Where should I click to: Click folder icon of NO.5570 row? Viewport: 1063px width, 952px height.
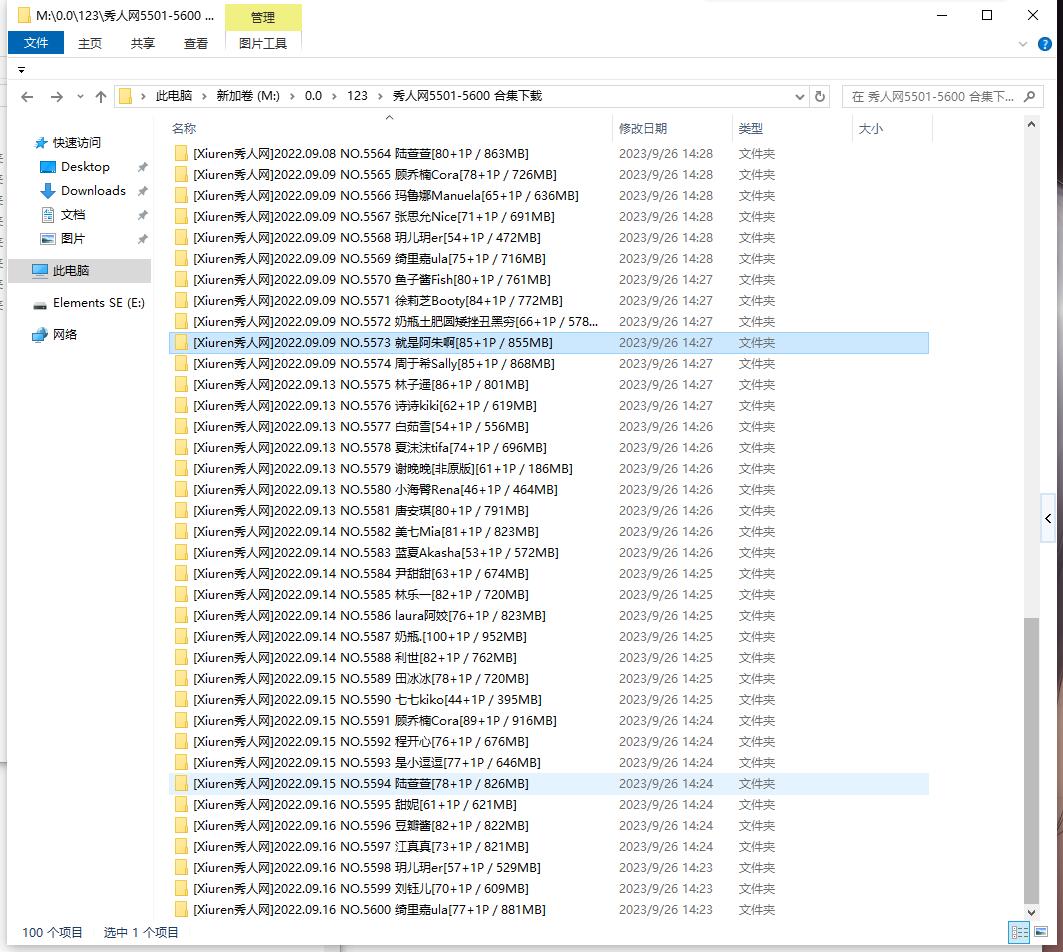tap(181, 279)
